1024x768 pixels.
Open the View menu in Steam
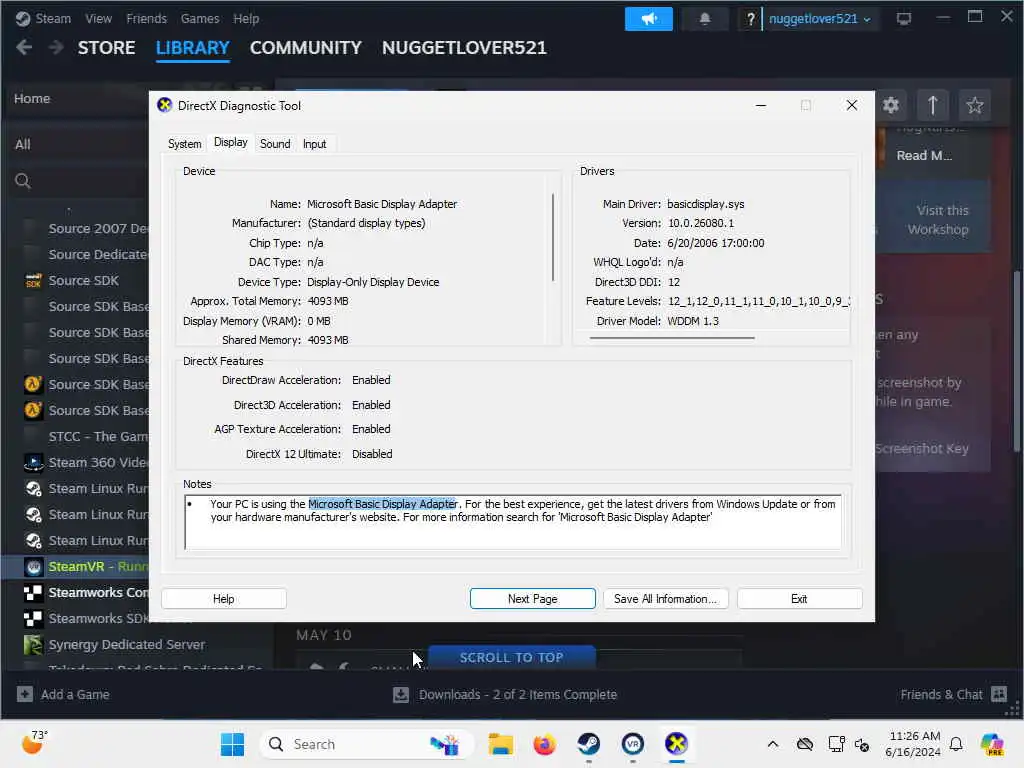(99, 19)
